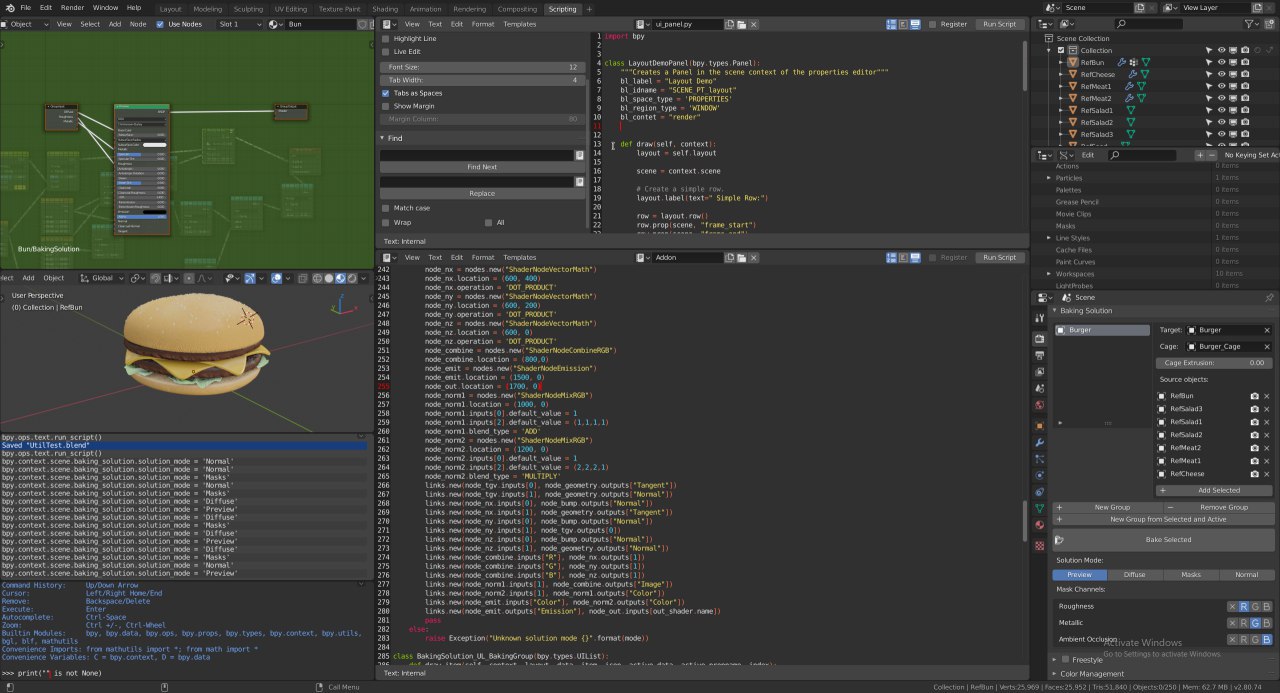Switch to the UV Editing workspace tab
1280x693 pixels.
tap(290, 8)
